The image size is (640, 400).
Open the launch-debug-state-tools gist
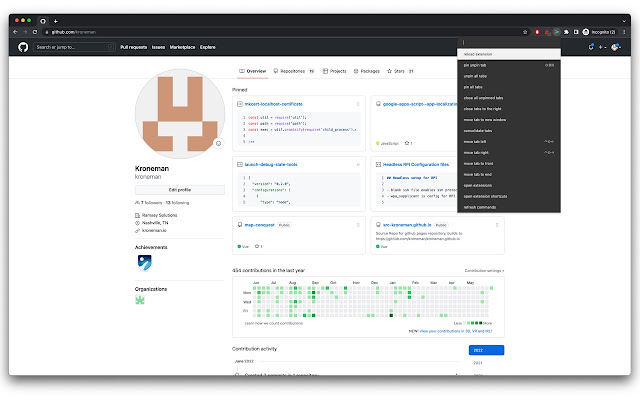coord(271,164)
